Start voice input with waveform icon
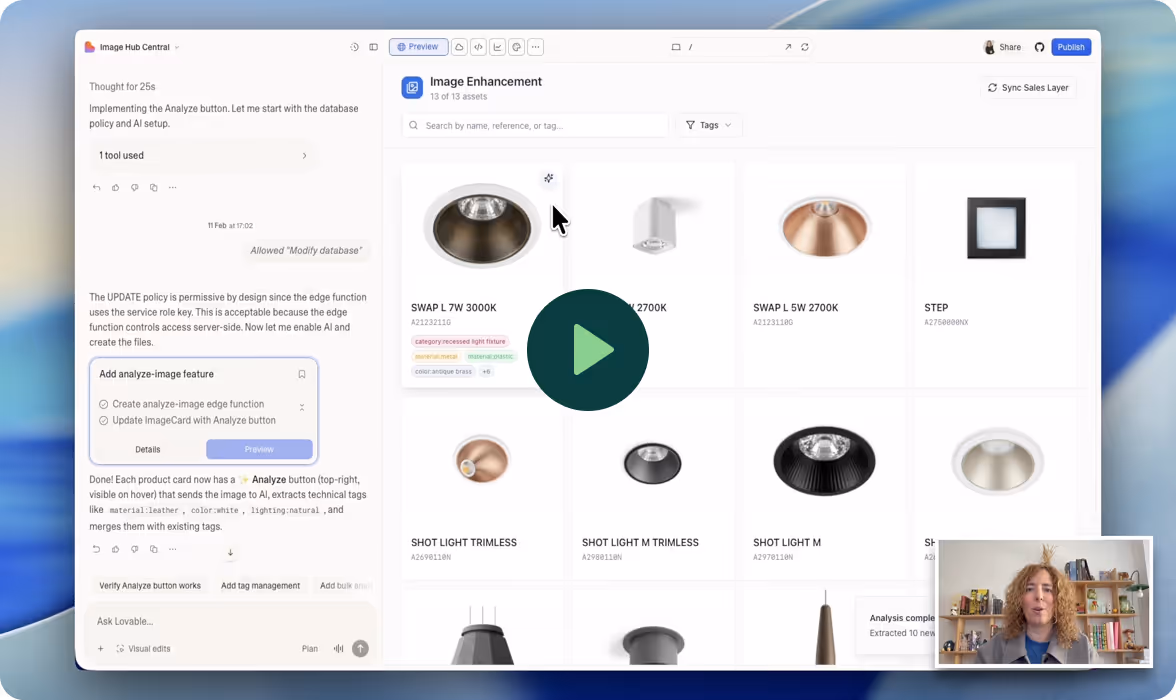Screen dimensions: 1176x700 [338, 649]
